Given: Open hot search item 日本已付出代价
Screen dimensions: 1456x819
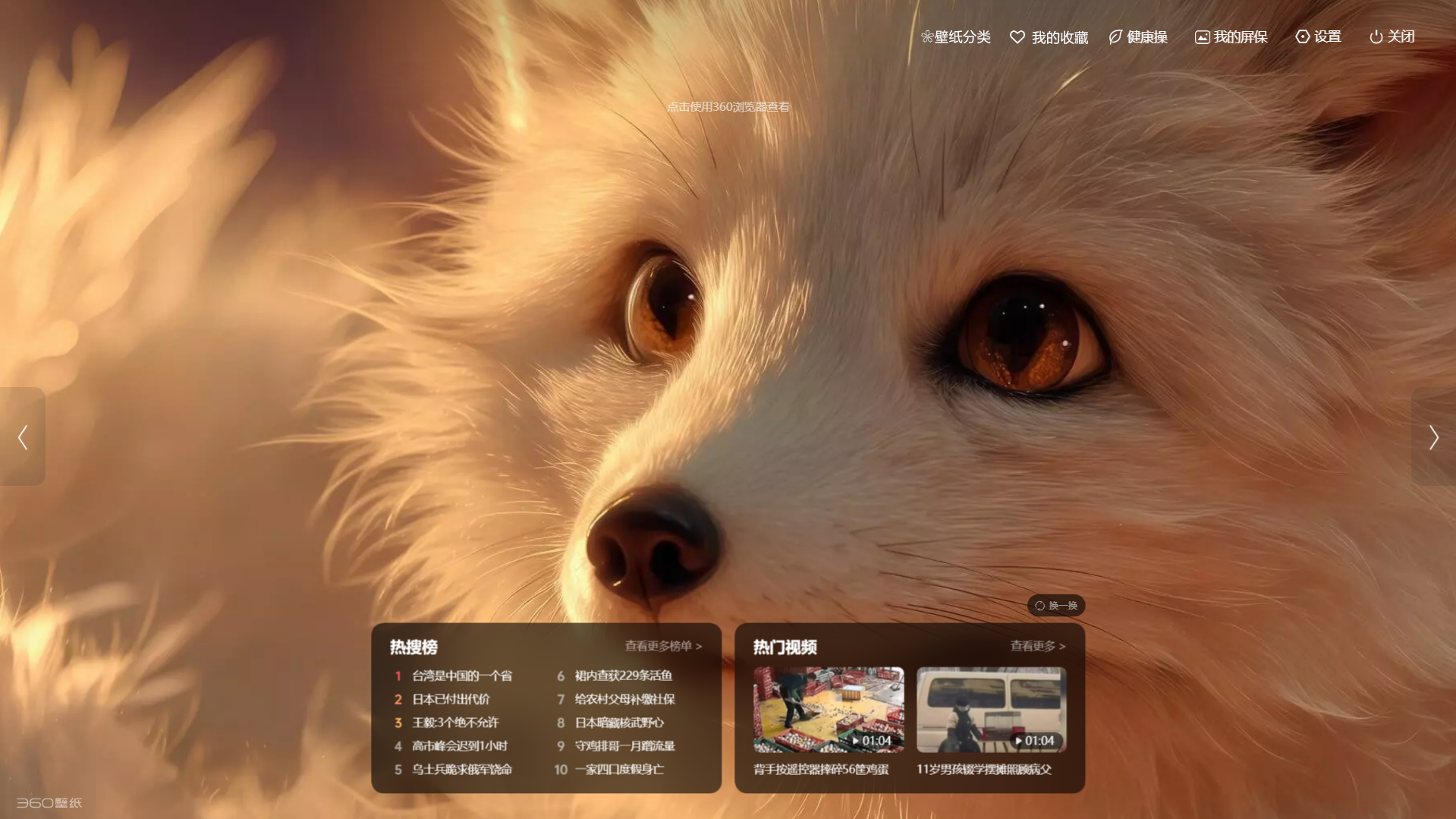Looking at the screenshot, I should pyautogui.click(x=451, y=699).
